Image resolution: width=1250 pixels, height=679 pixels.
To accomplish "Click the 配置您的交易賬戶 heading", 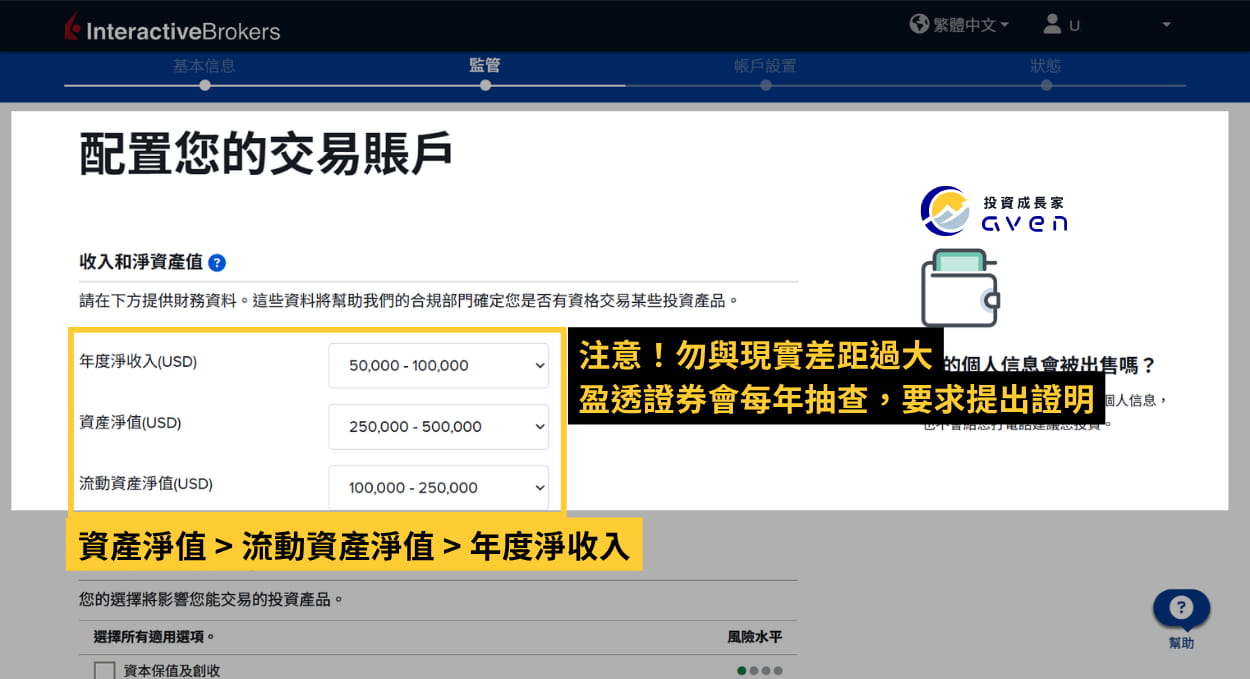I will 266,154.
